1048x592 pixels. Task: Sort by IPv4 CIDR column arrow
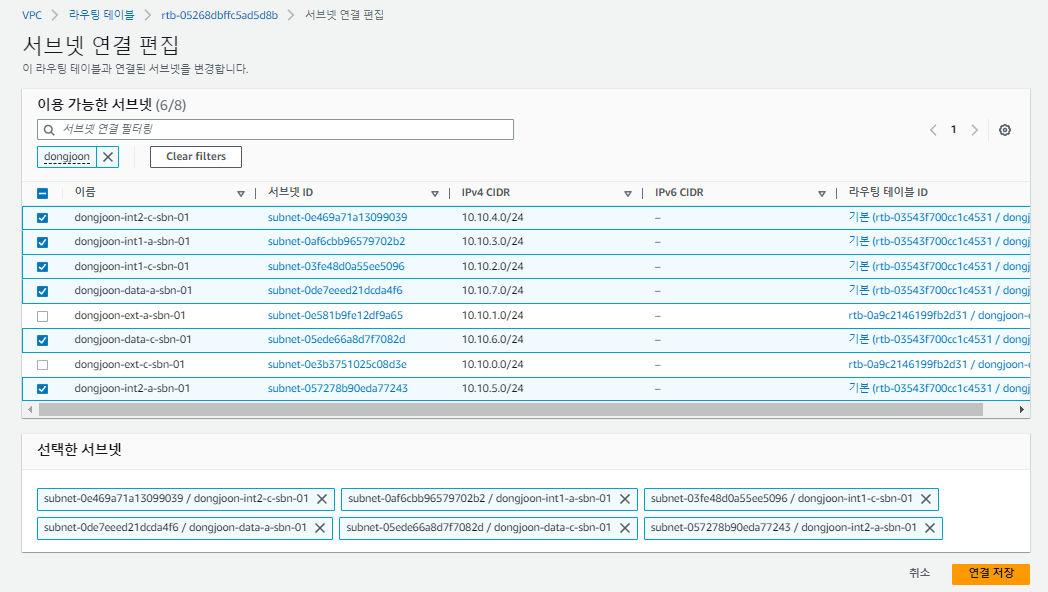(628, 194)
